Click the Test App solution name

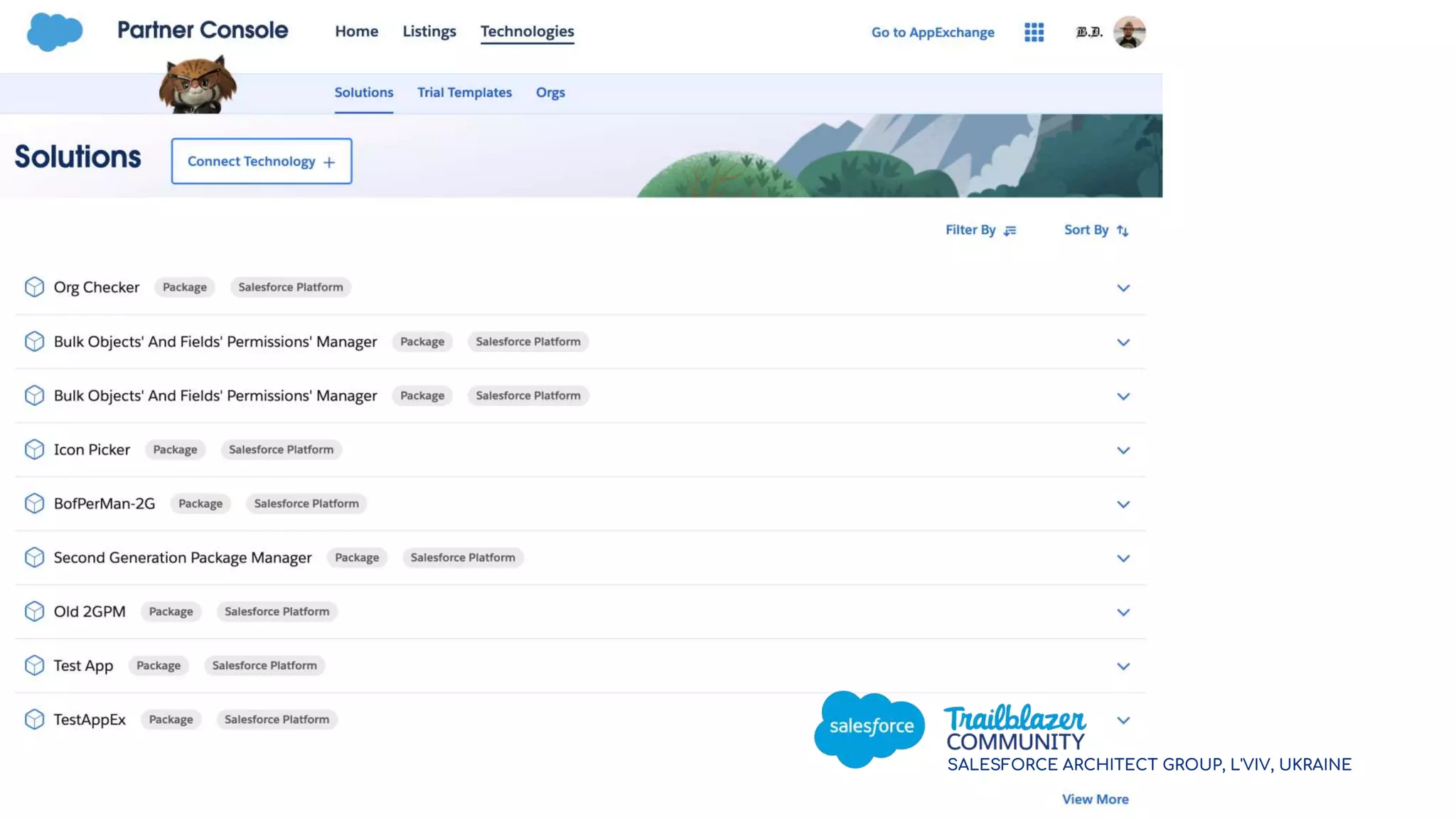83,665
